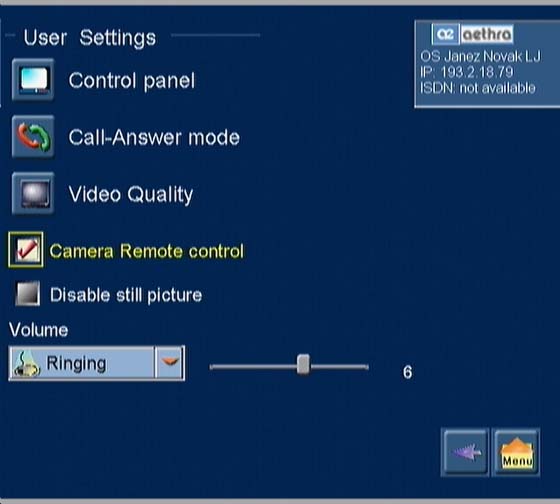Click the right end of volume slider track
Viewport: 560px width, 504px height.
click(x=365, y=367)
